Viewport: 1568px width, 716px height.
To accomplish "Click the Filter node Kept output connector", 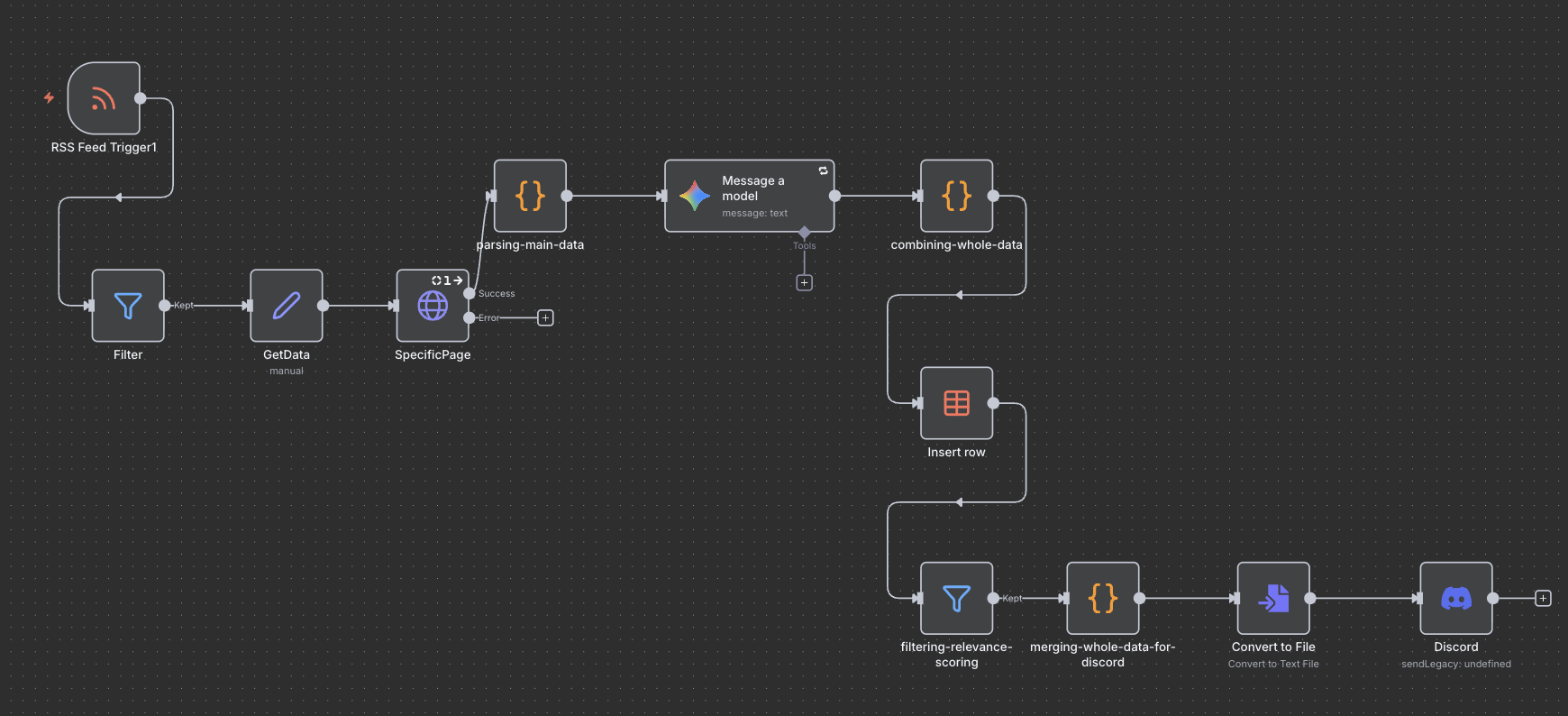I will pyautogui.click(x=164, y=306).
